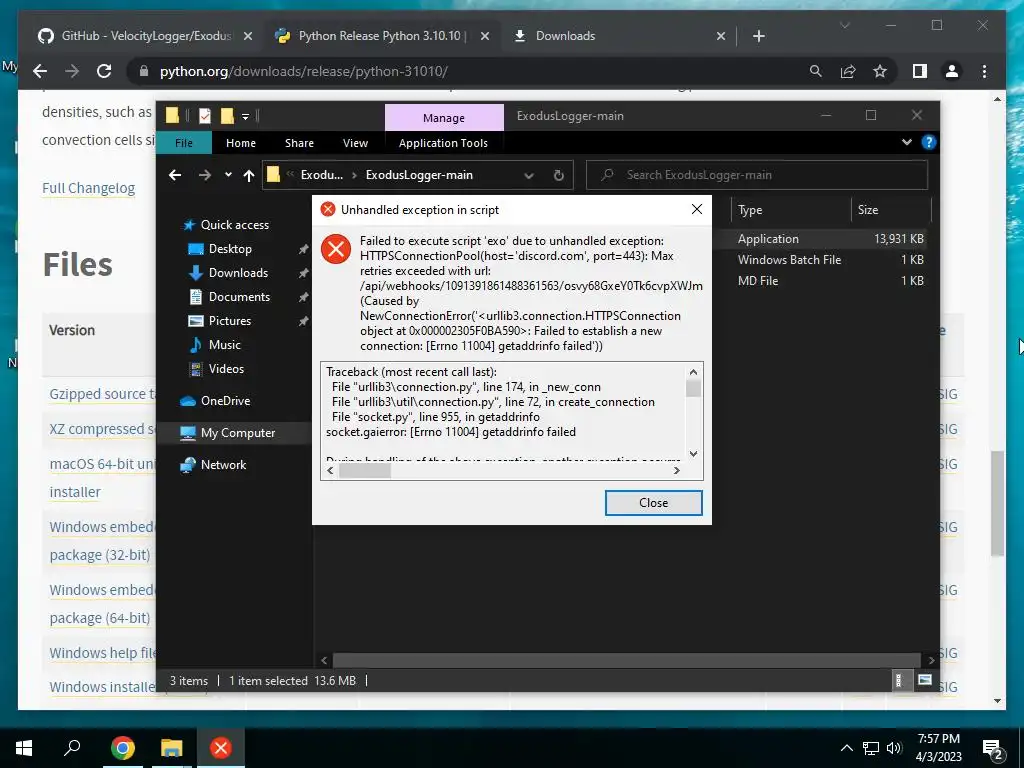Click Quick Access Toolbar properties checkmark icon

click(204, 116)
